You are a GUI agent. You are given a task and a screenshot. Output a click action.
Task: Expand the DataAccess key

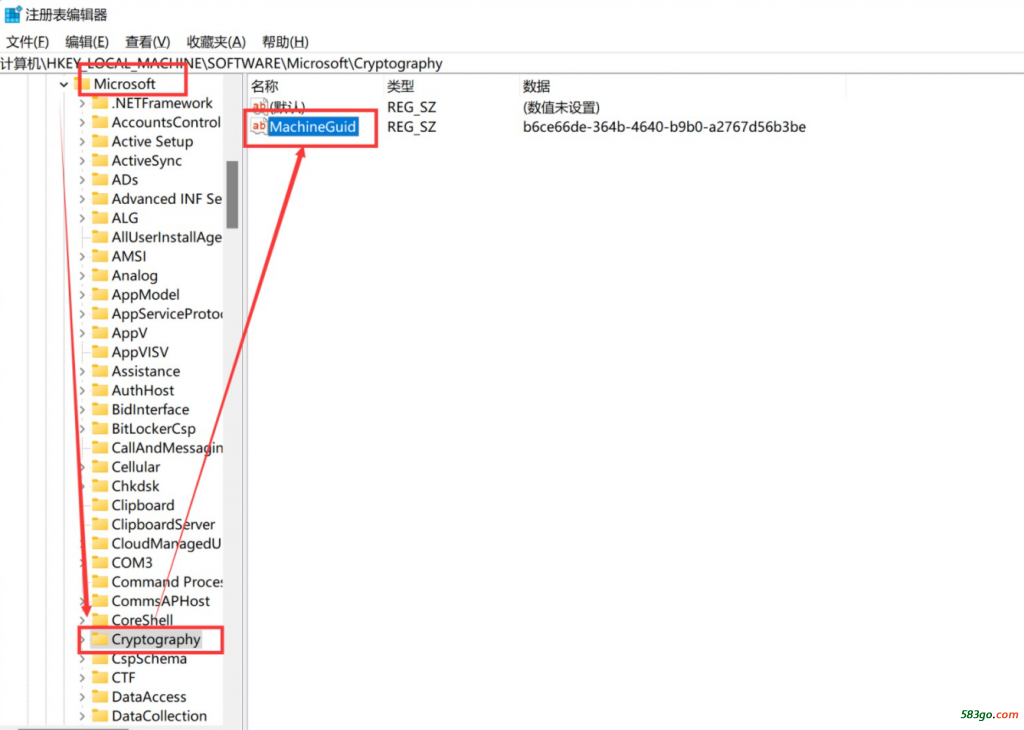(x=82, y=697)
